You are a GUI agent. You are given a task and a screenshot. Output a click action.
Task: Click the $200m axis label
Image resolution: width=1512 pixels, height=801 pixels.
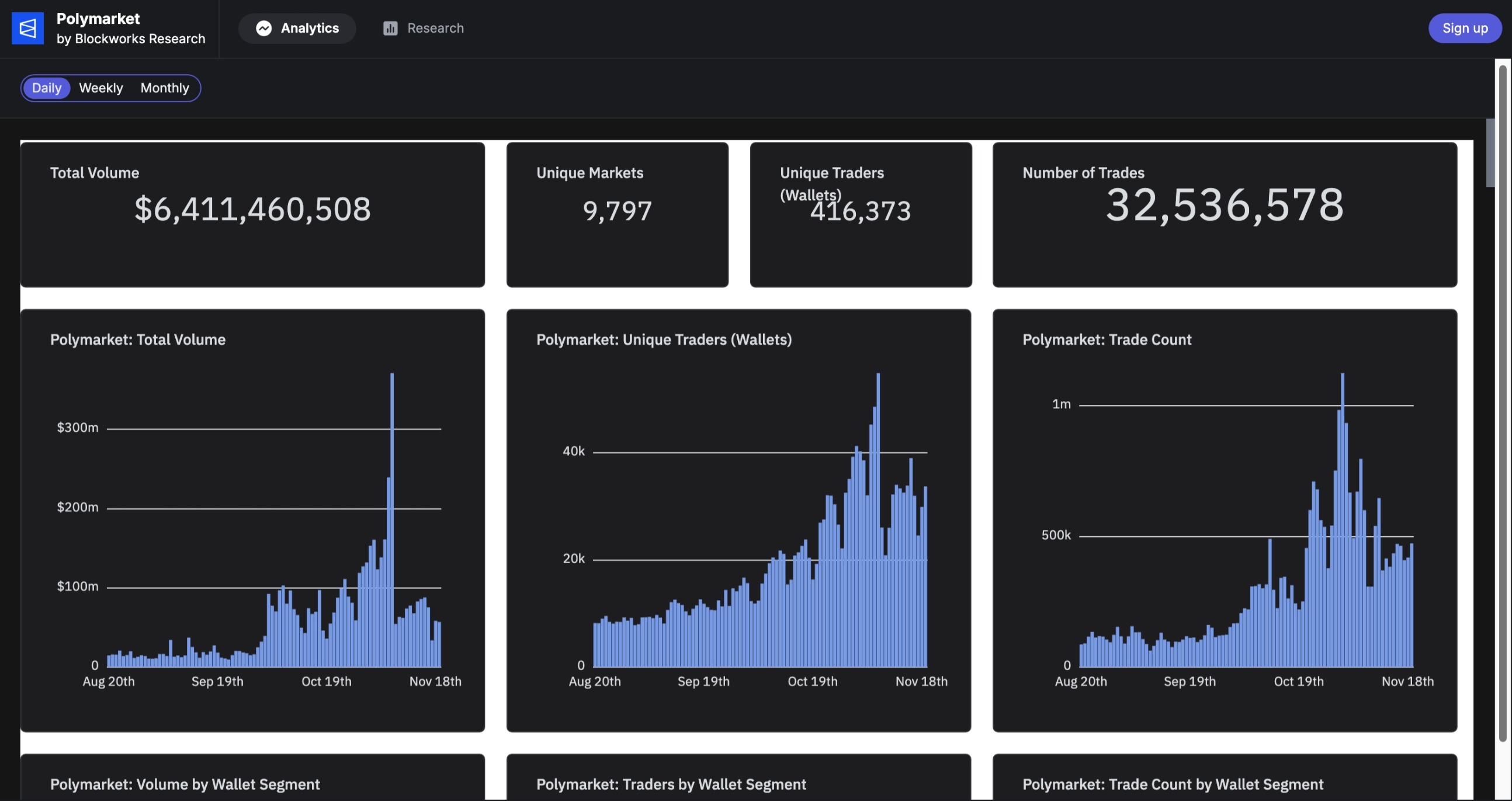coord(78,508)
